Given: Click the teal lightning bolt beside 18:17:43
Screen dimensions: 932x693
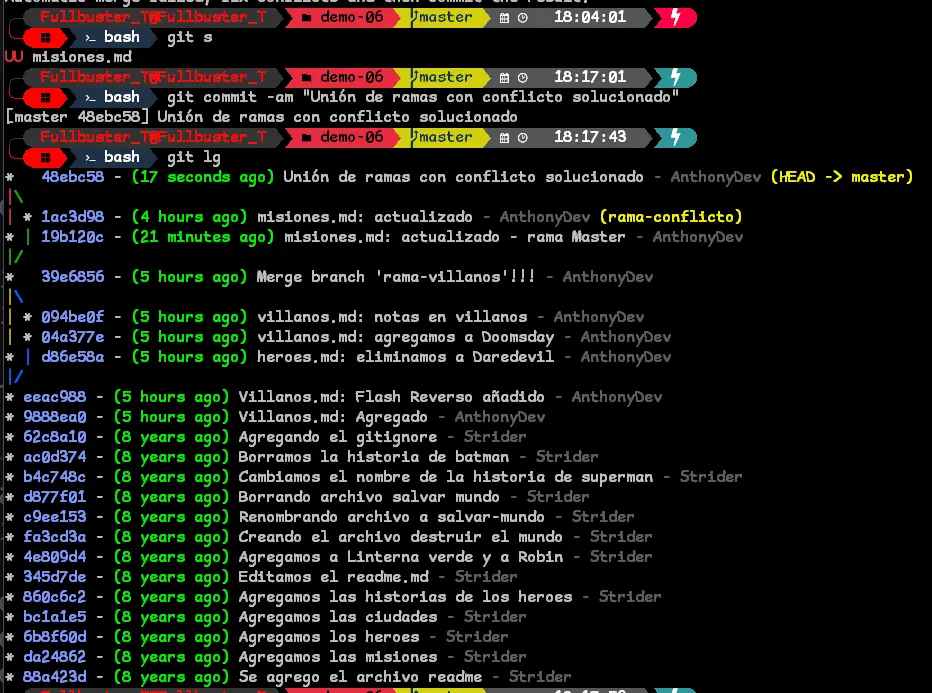Looking at the screenshot, I should (x=677, y=137).
